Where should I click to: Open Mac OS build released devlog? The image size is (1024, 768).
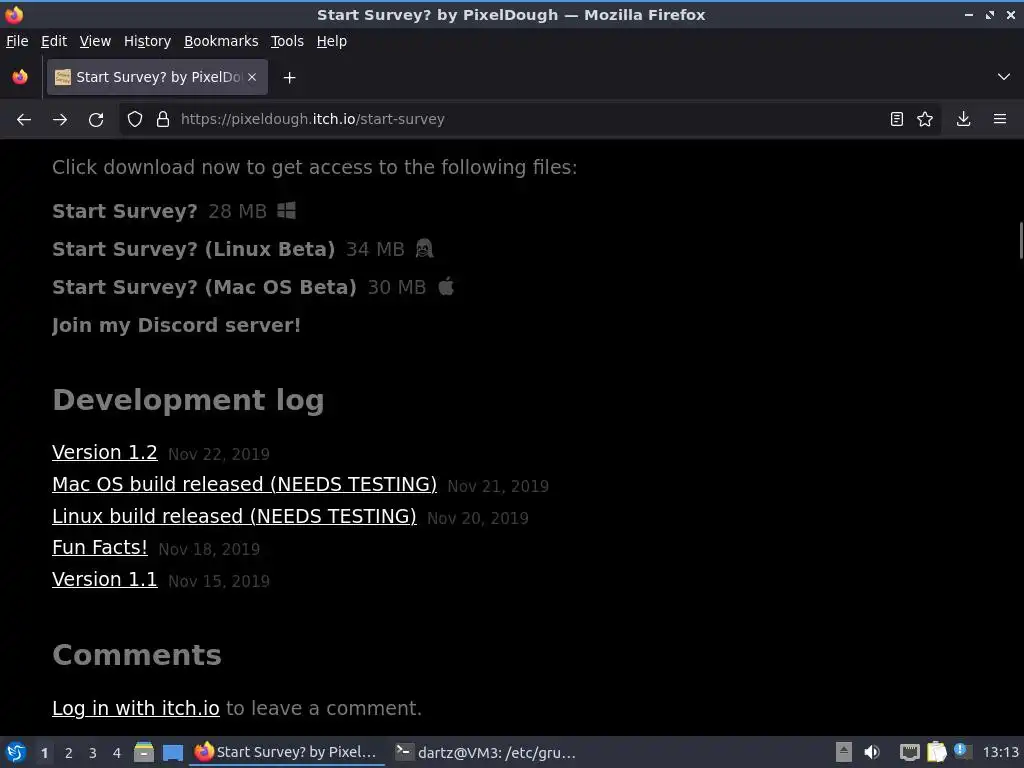click(244, 485)
